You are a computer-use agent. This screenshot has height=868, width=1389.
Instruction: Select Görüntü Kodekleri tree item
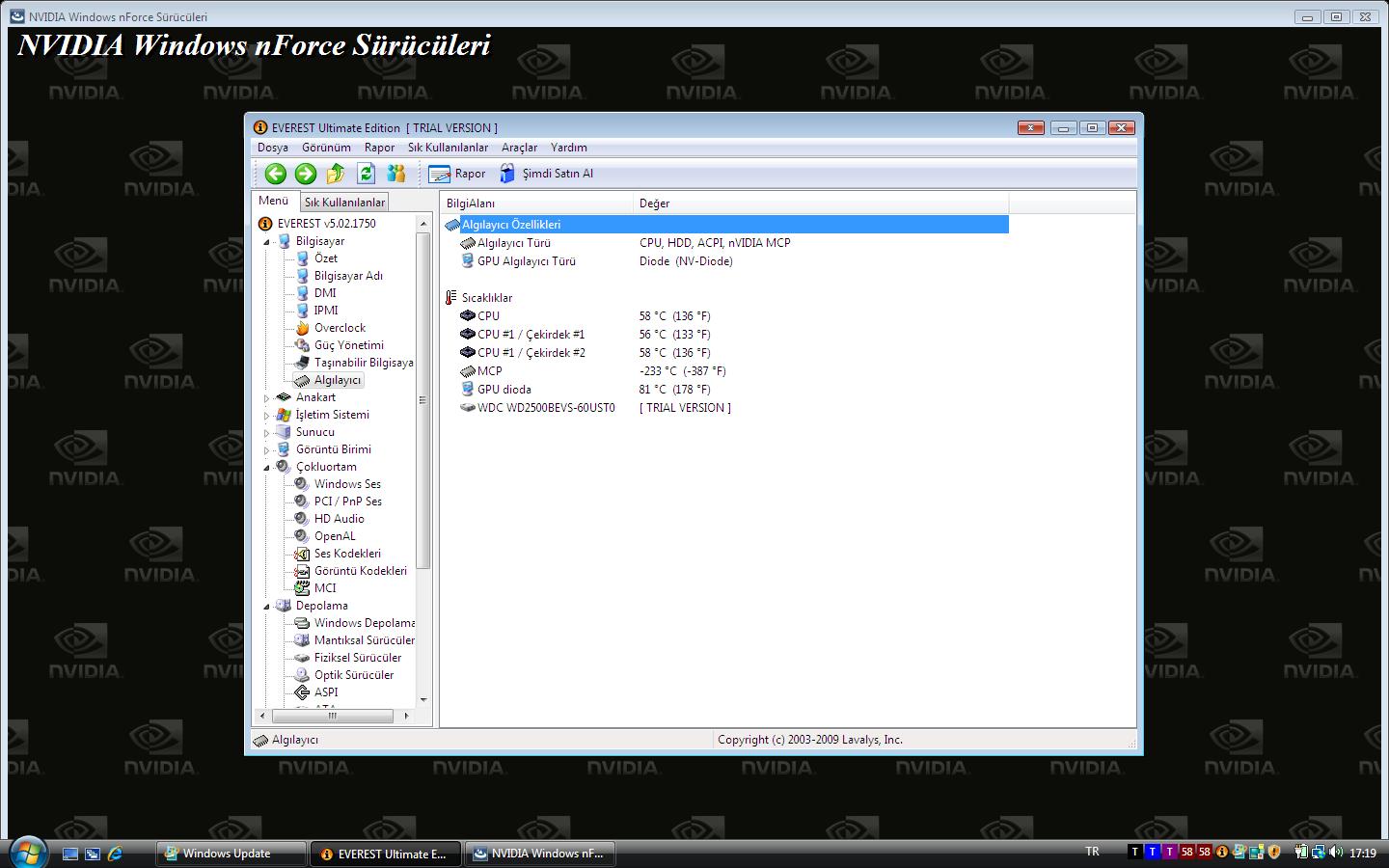[x=361, y=571]
